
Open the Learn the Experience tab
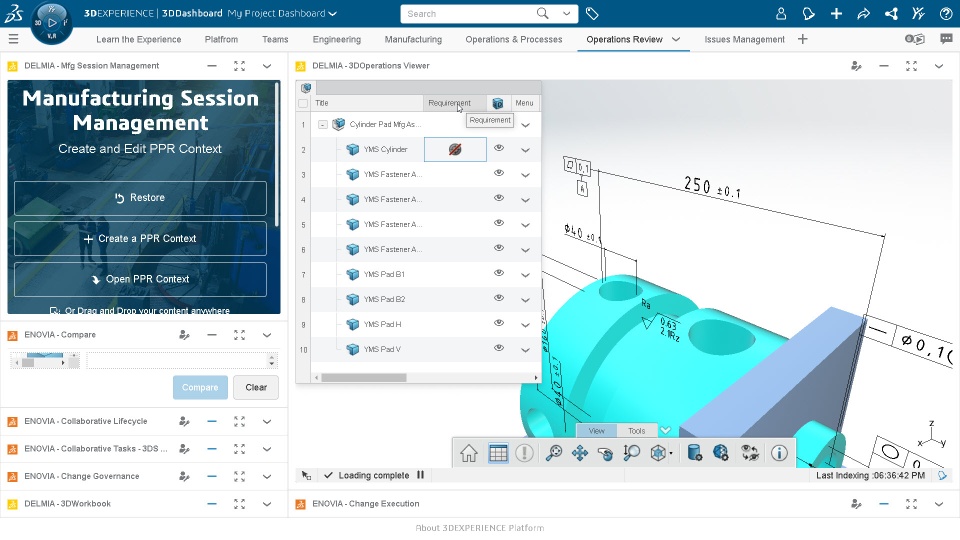tap(138, 39)
